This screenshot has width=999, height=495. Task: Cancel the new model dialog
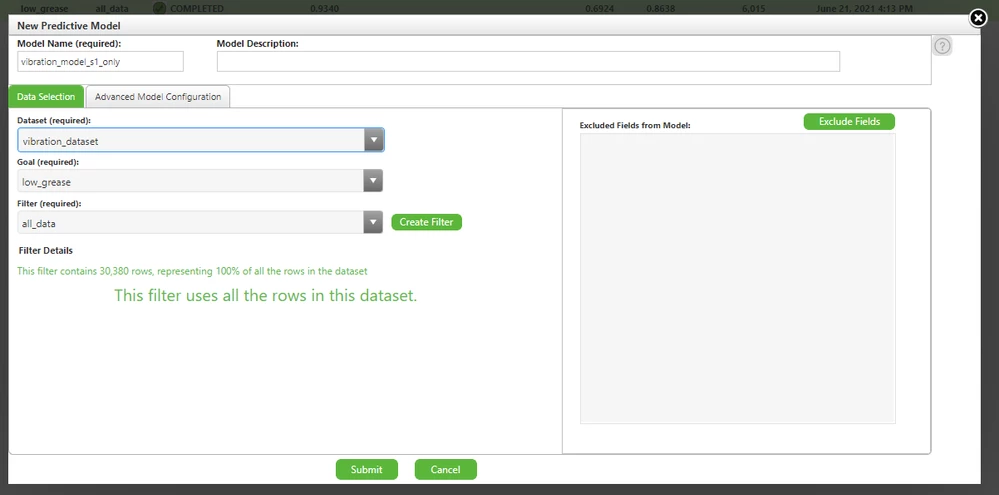[445, 470]
